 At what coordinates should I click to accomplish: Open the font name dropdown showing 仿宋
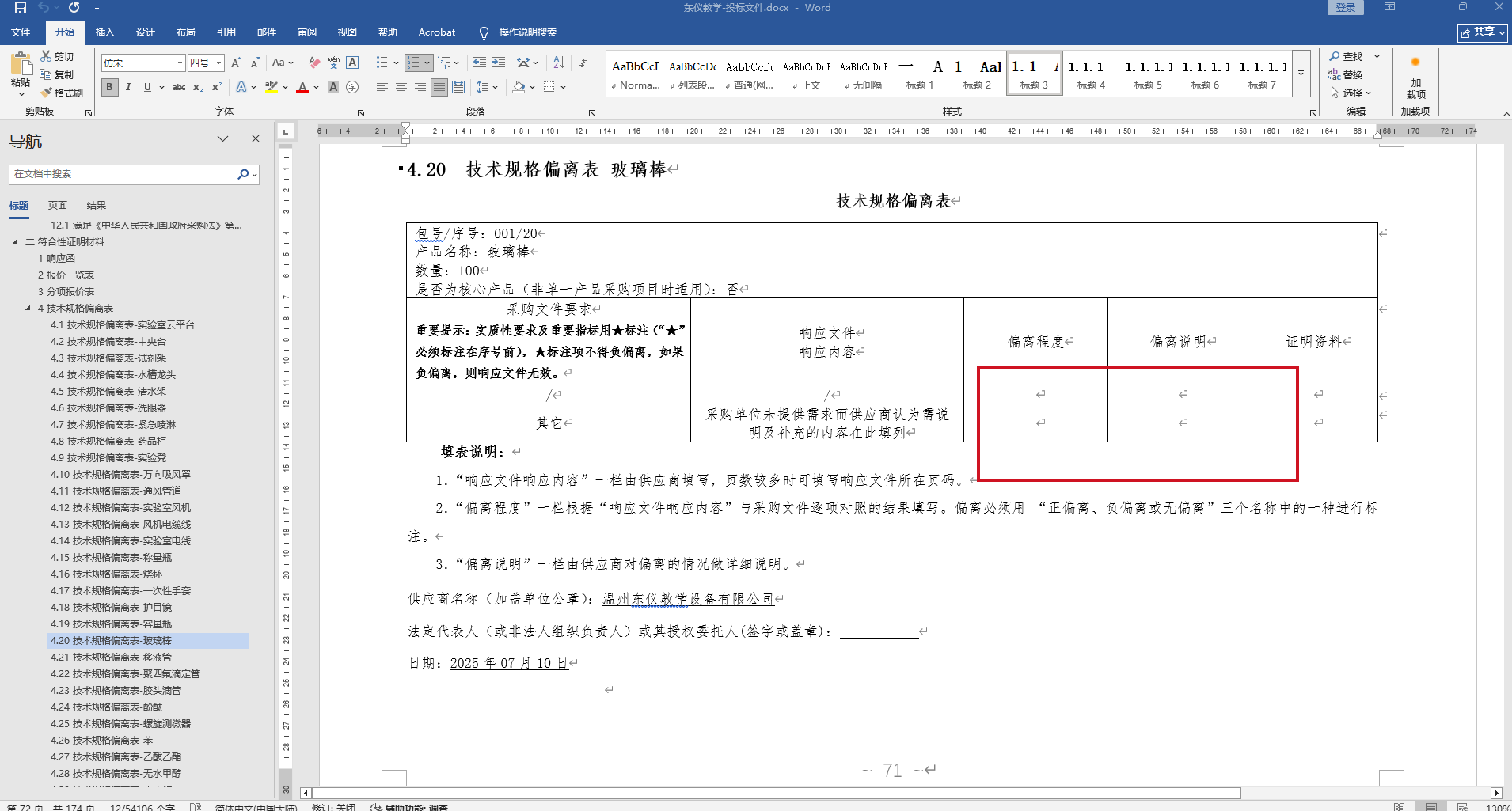click(180, 63)
